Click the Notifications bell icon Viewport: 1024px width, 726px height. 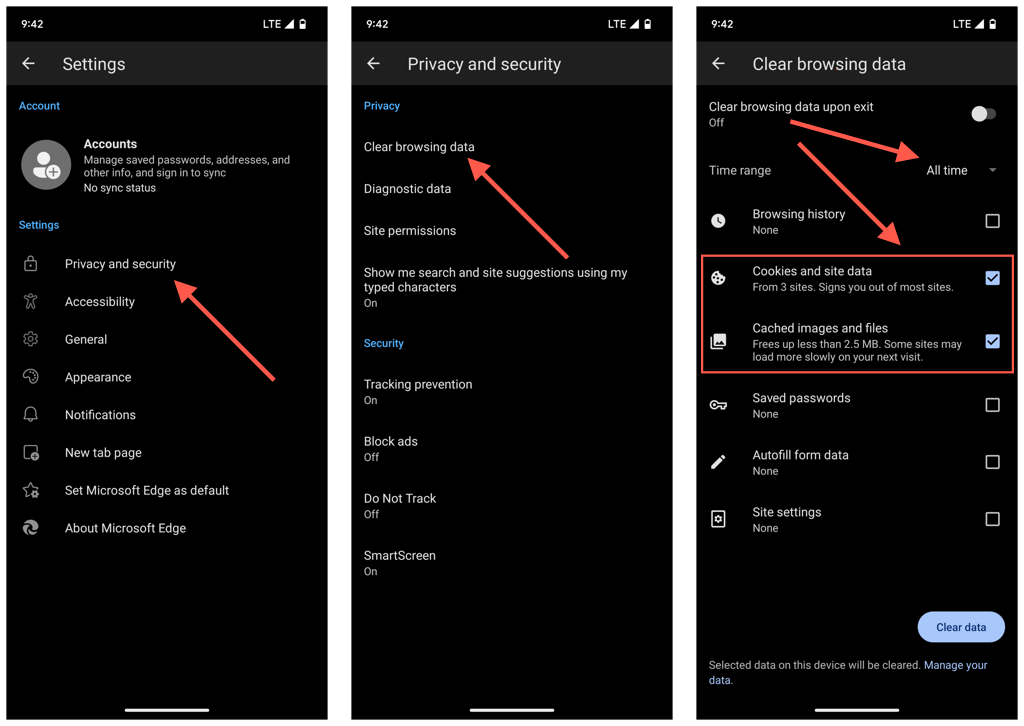coord(30,414)
